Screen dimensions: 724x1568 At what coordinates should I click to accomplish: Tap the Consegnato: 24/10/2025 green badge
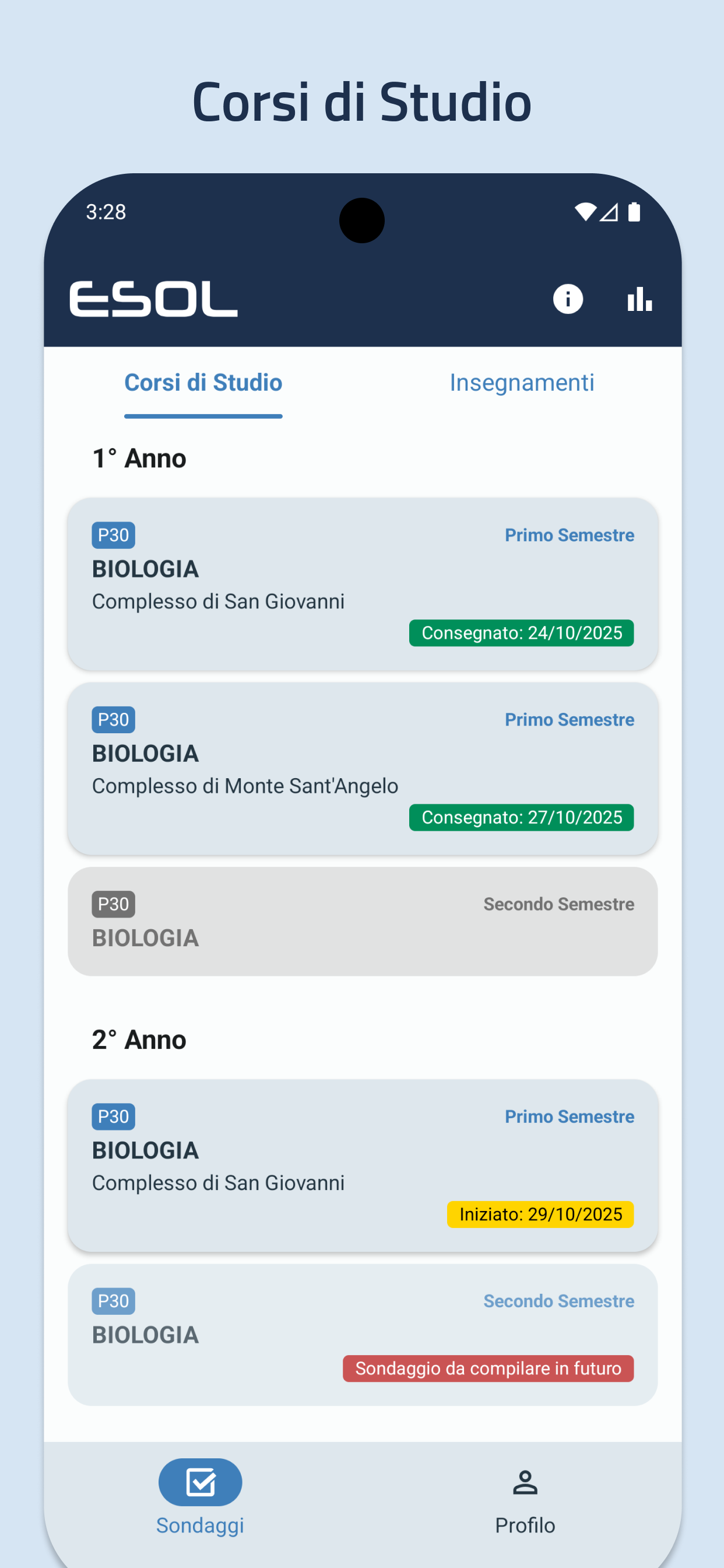(521, 633)
